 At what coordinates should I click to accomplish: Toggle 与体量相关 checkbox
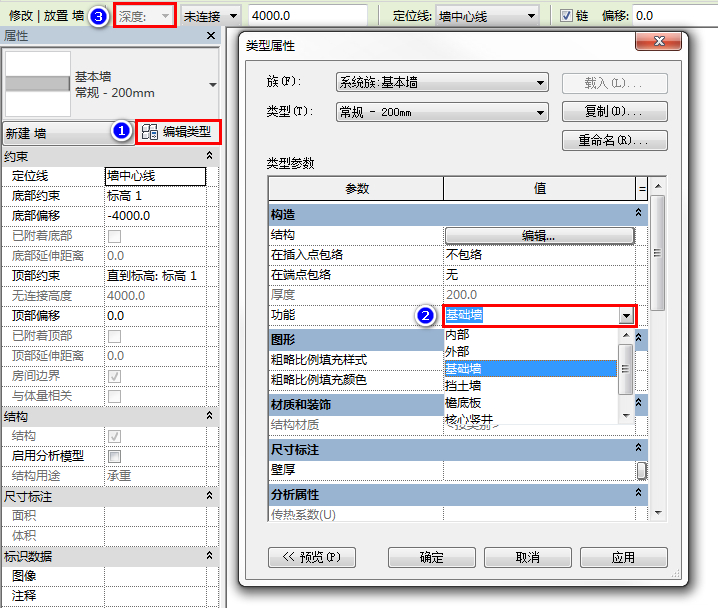tap(114, 396)
